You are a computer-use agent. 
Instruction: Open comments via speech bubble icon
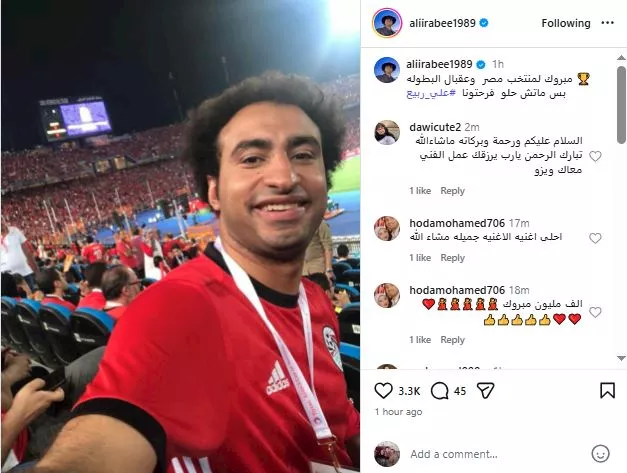[x=439, y=391]
